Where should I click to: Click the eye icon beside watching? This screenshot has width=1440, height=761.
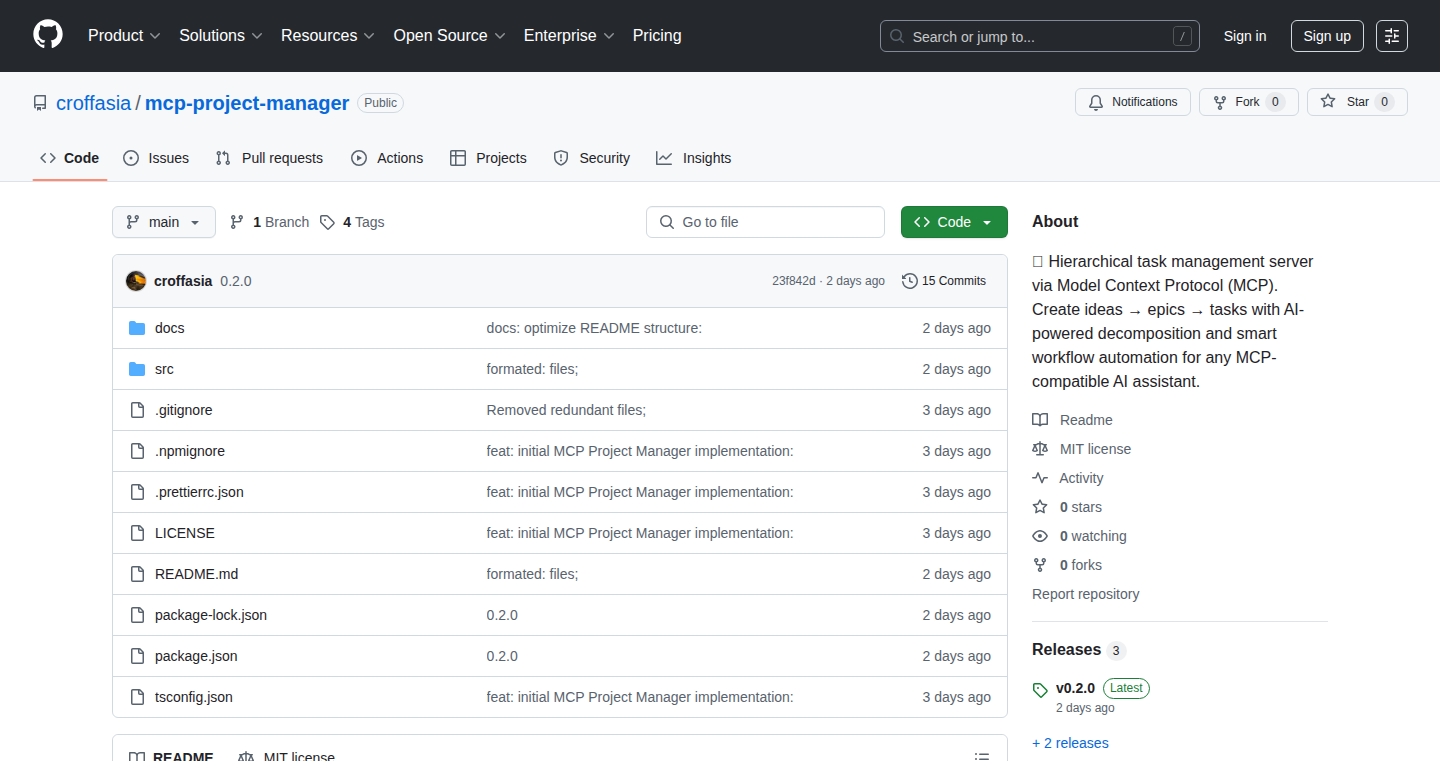(x=1040, y=536)
